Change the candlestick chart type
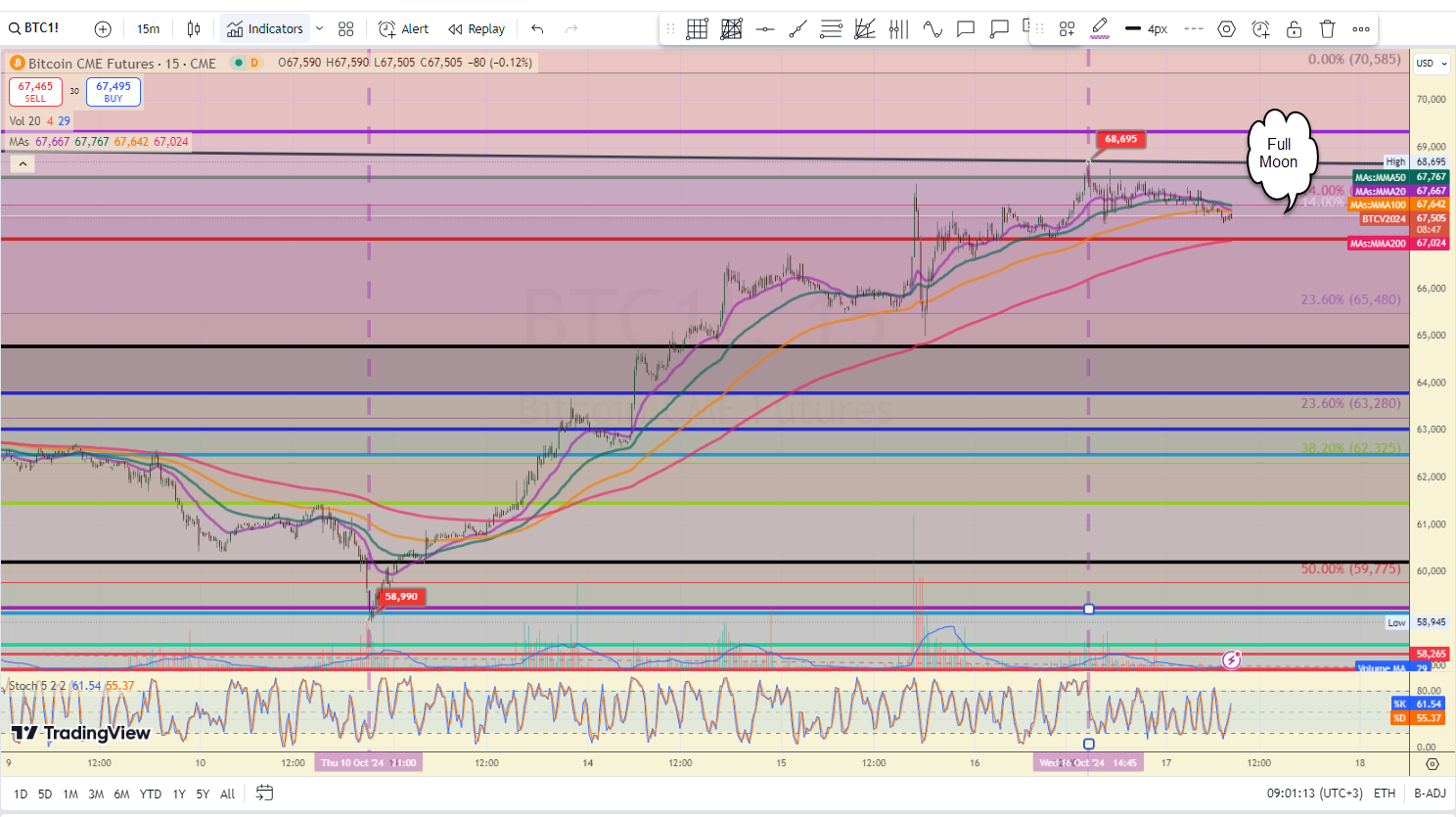Viewport: 1456px width, 817px height. (194, 29)
